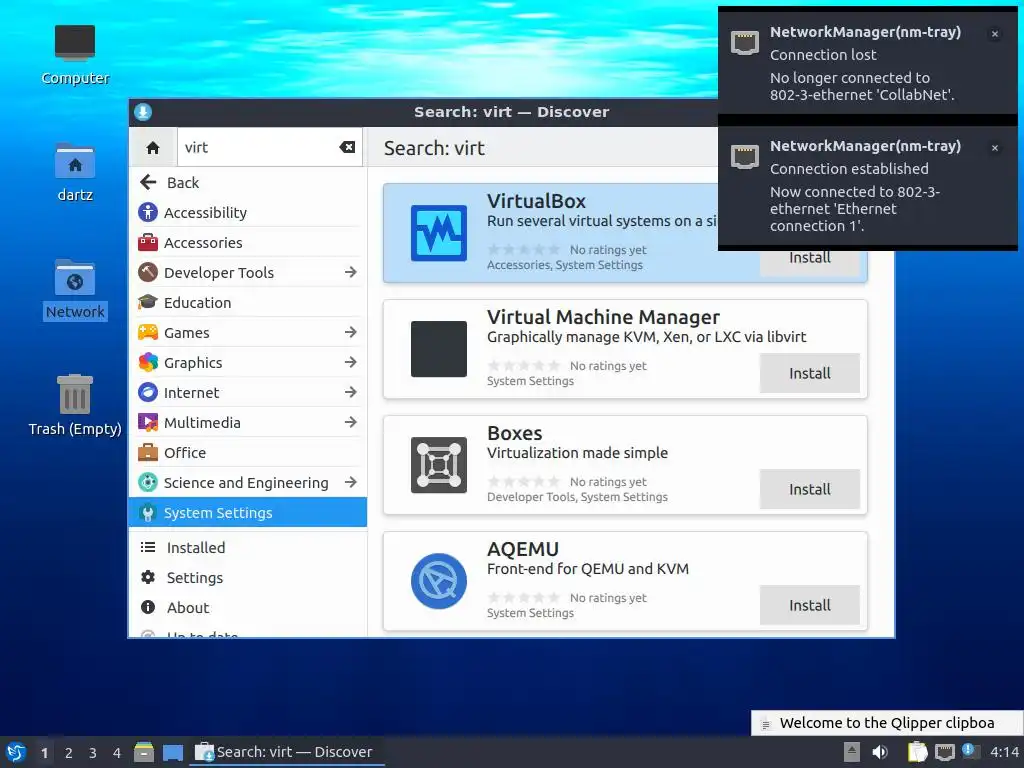Screen dimensions: 1024x768
Task: Click the update notifier tray icon
Action: tap(970, 751)
